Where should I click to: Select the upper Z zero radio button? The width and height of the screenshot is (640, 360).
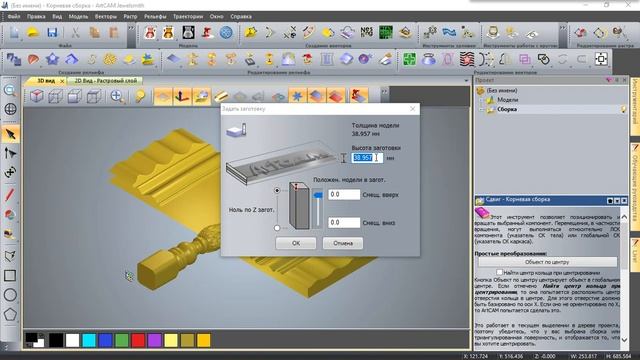click(277, 190)
